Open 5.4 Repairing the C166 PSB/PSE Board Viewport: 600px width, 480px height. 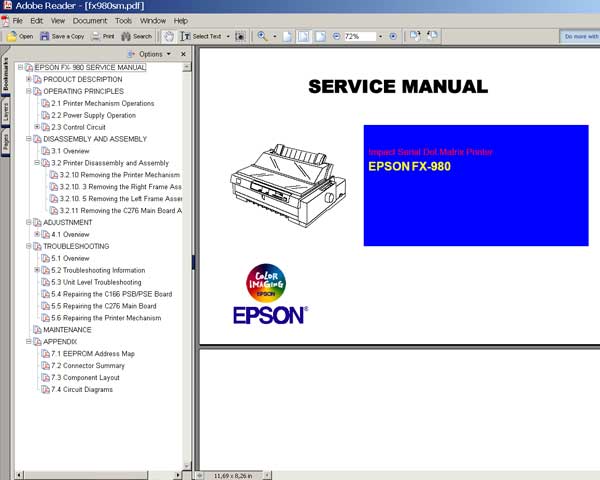(111, 294)
